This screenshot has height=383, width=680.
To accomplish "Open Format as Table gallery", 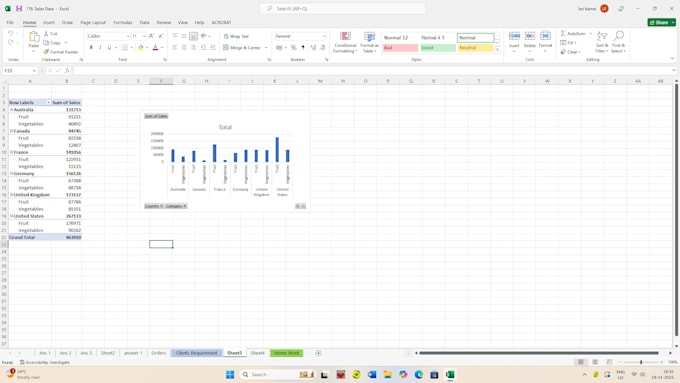I will 369,42.
